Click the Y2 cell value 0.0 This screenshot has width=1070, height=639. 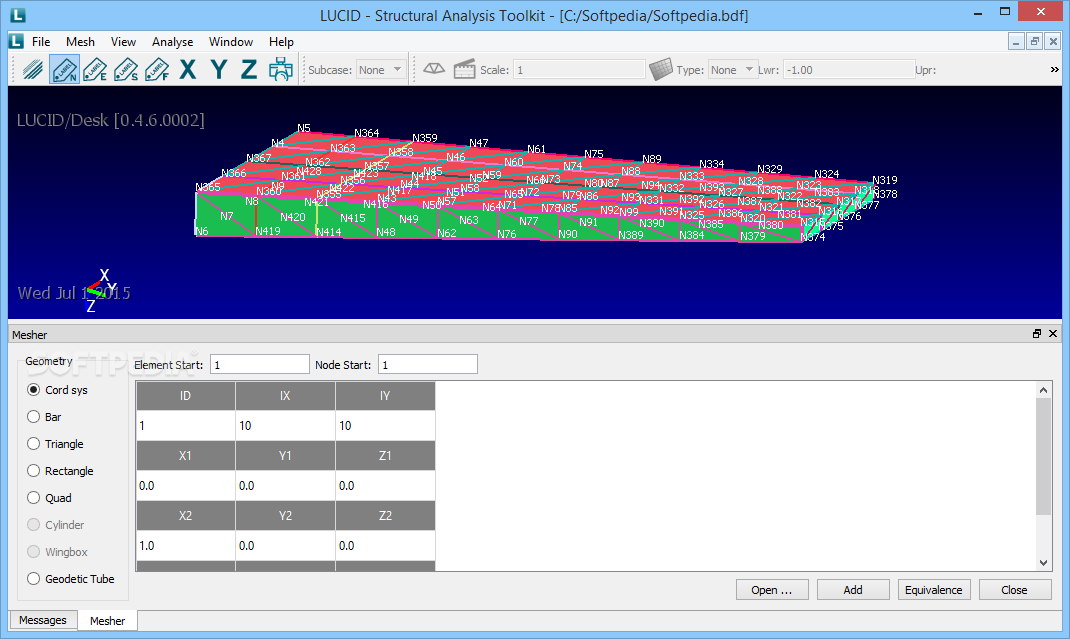tap(285, 545)
